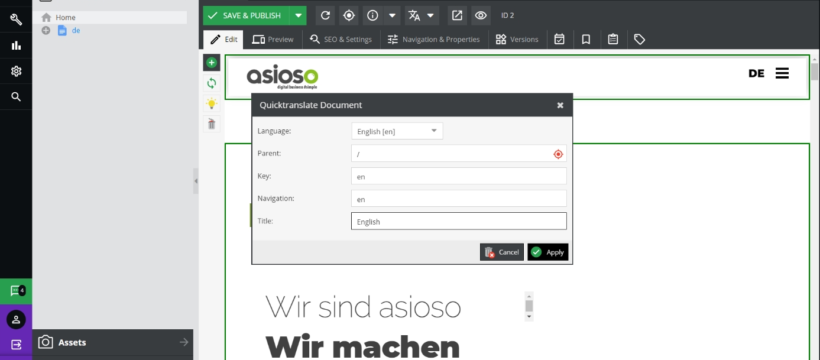Open the Tools wrench icon in sidebar
This screenshot has width=820, height=360.
pos(16,20)
